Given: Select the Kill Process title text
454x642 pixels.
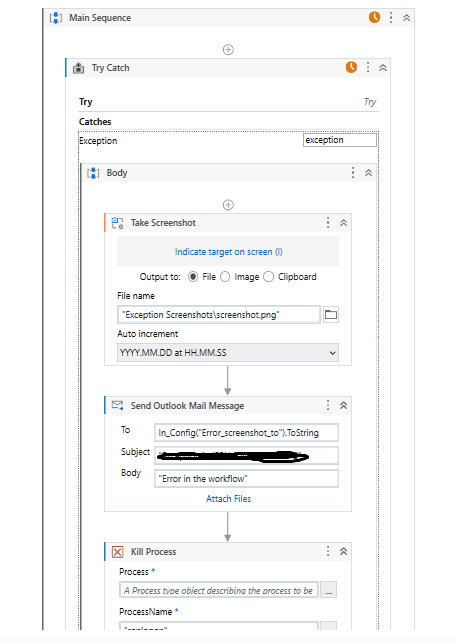Looking at the screenshot, I should pos(154,552).
